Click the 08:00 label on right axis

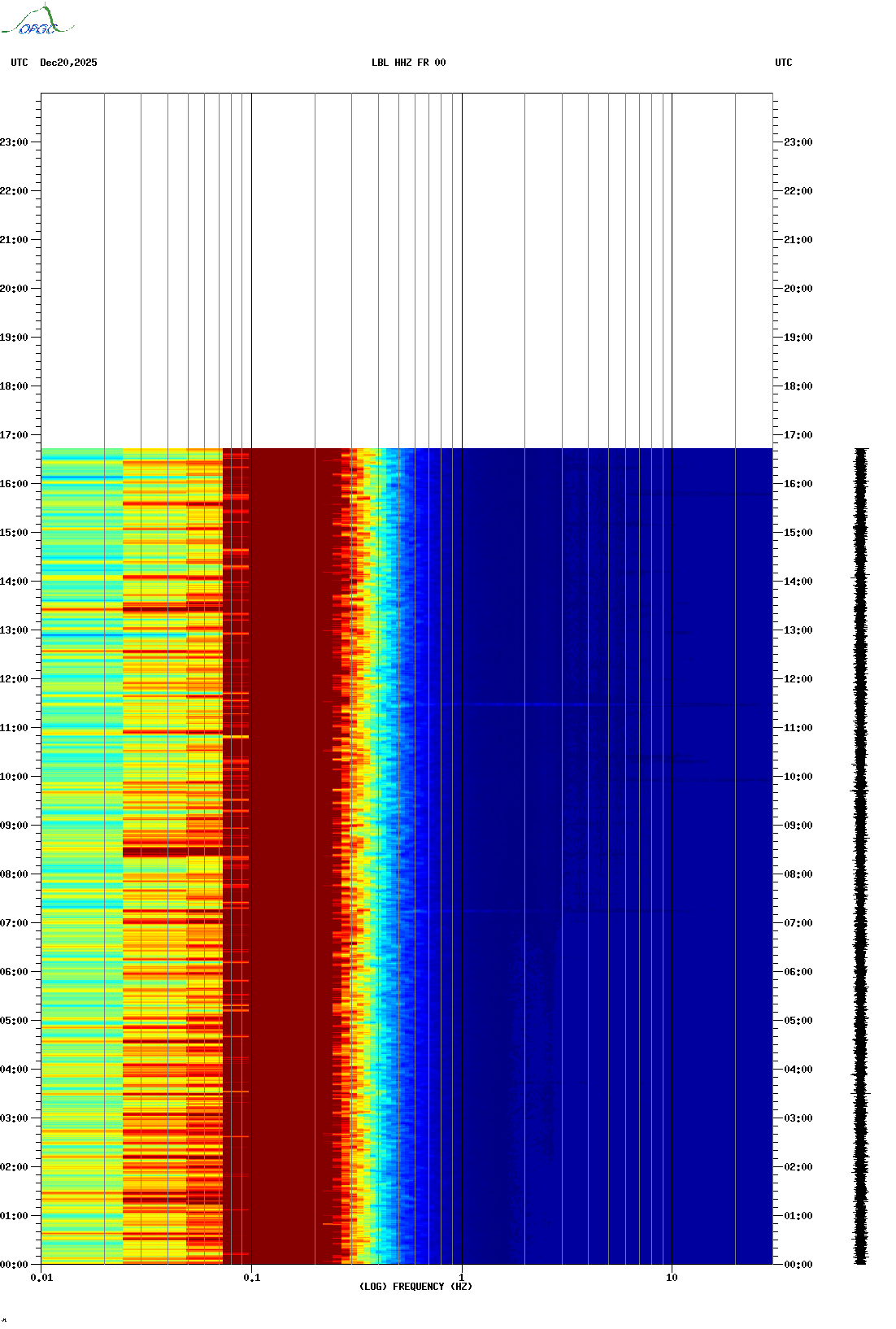tap(798, 874)
